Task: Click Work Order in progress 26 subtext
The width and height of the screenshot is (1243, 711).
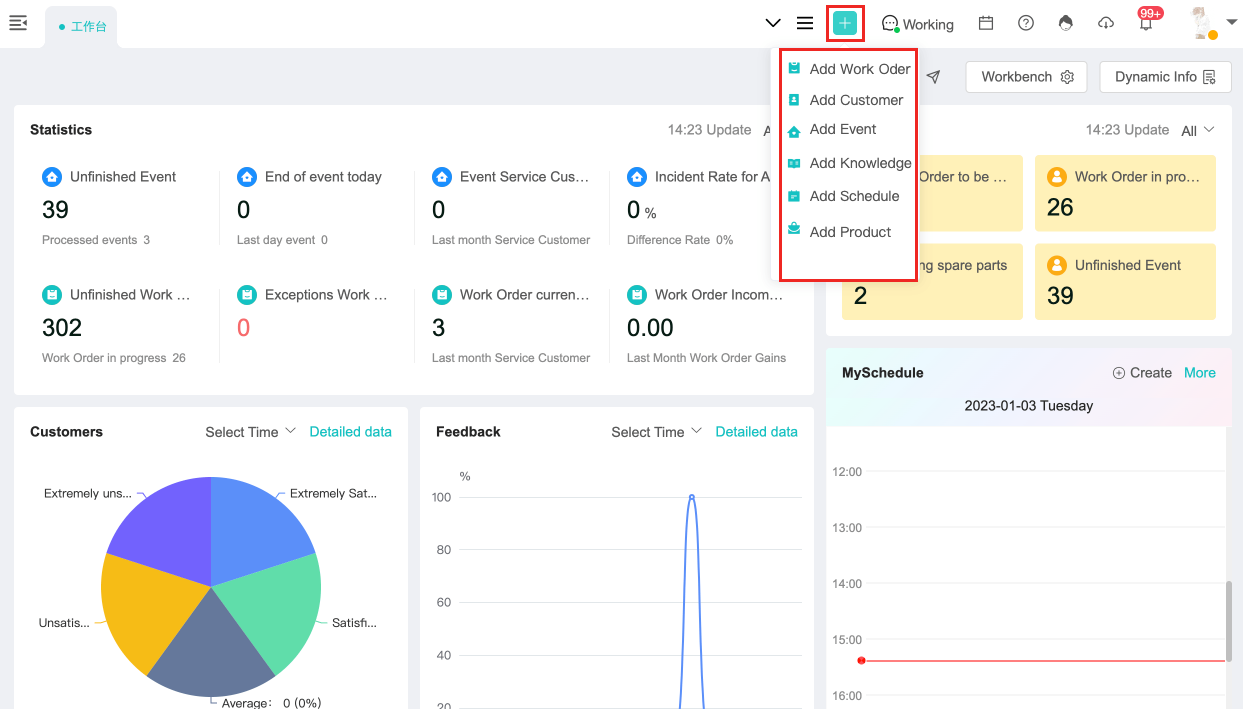Action: [x=114, y=358]
